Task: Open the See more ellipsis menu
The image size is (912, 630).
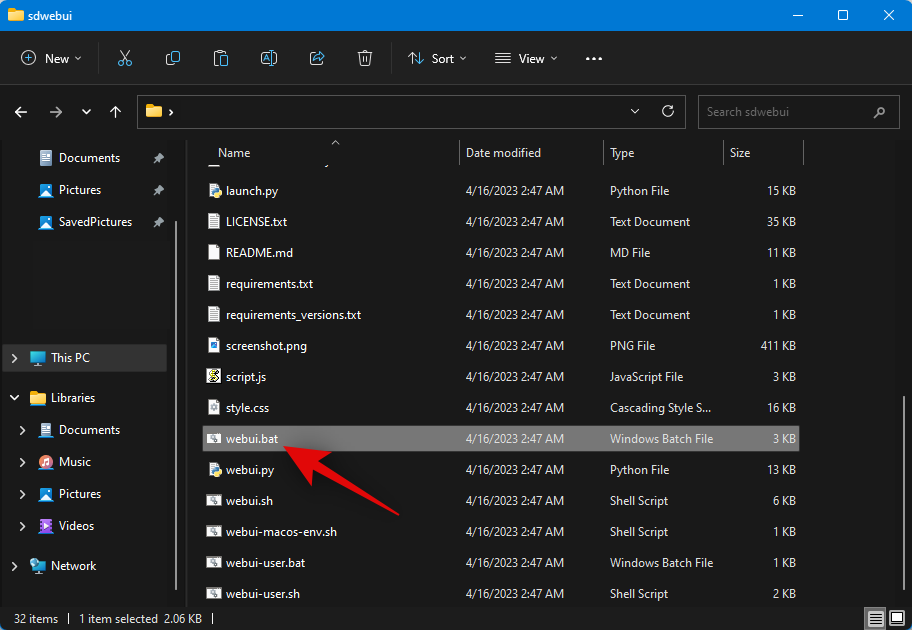Action: (x=594, y=59)
